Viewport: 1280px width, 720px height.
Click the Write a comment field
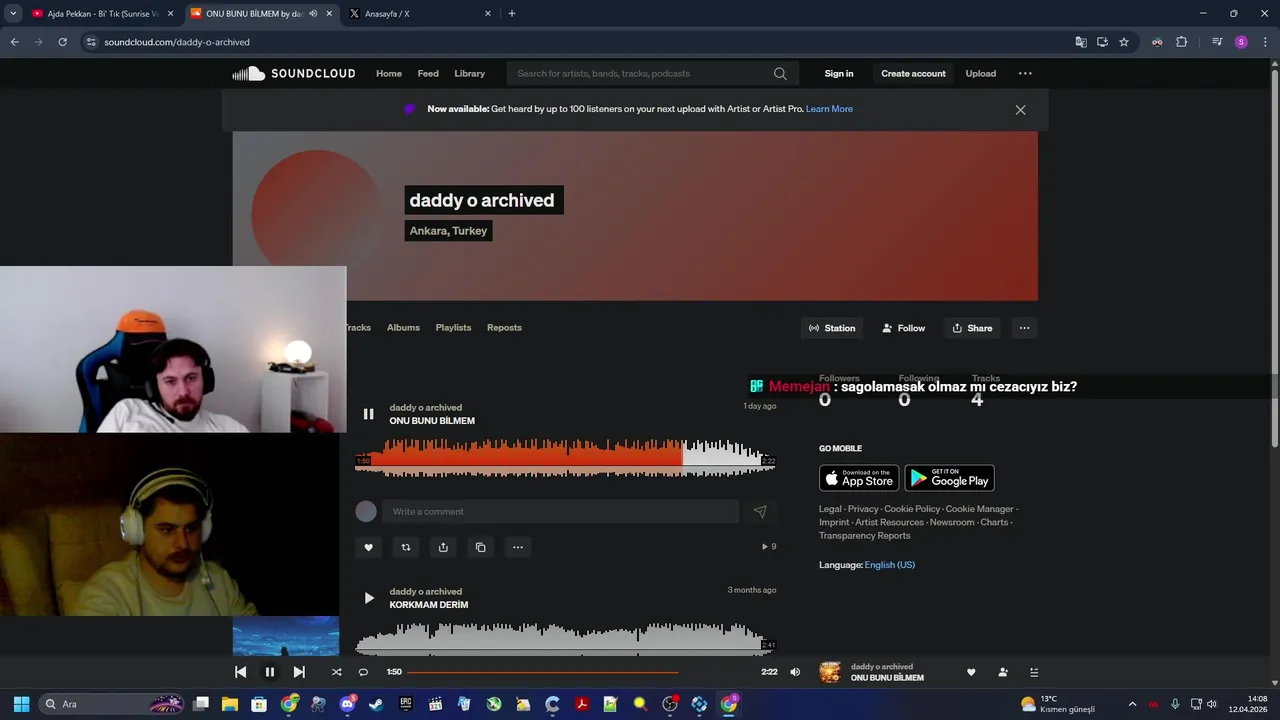pos(560,511)
